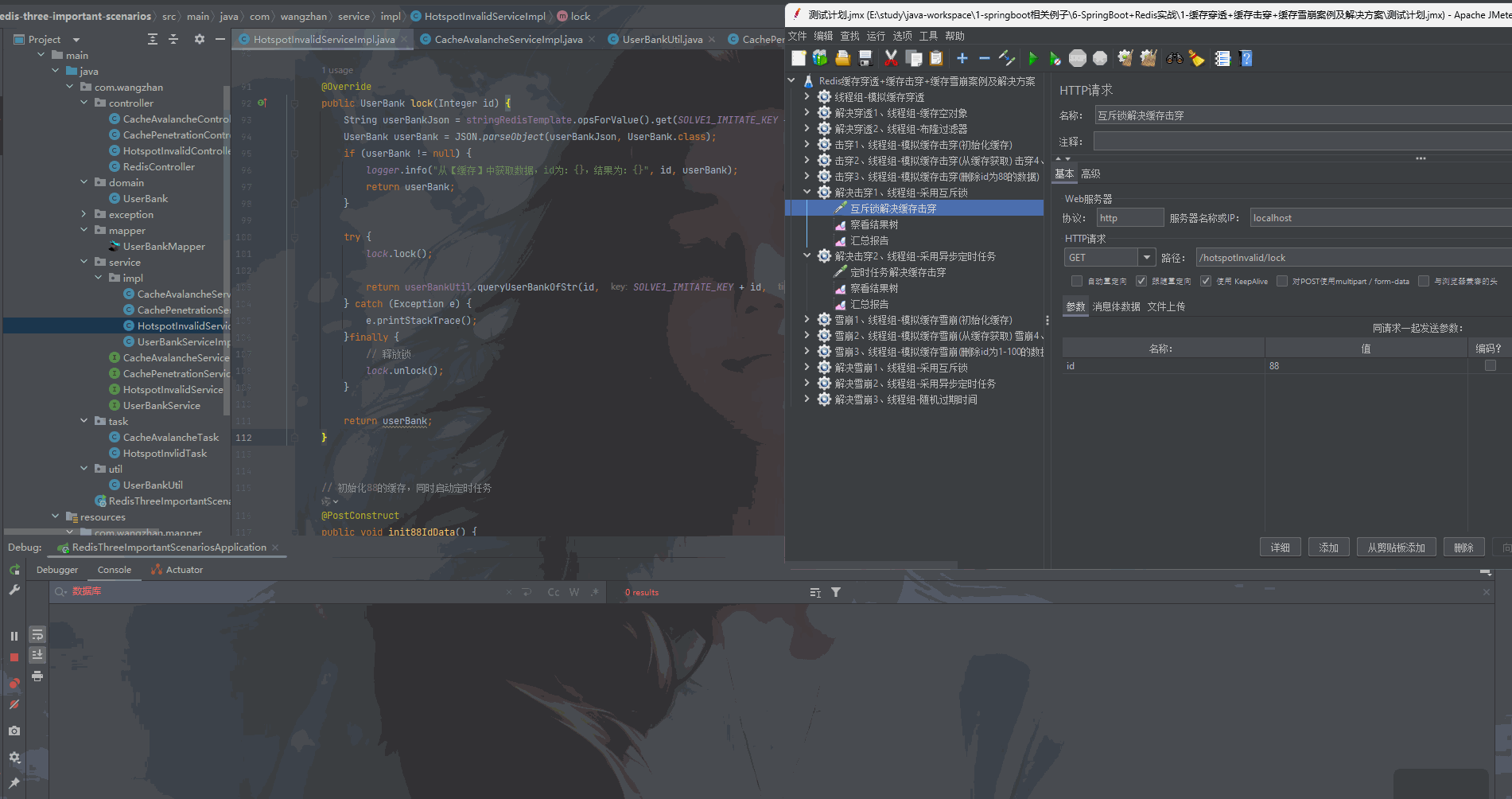
Task: Clear all results with the broom toolbar icon
Action: coord(1196,57)
